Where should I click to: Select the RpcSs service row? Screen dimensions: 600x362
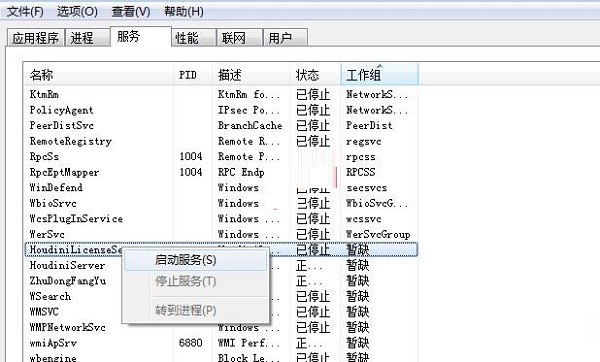pos(221,157)
